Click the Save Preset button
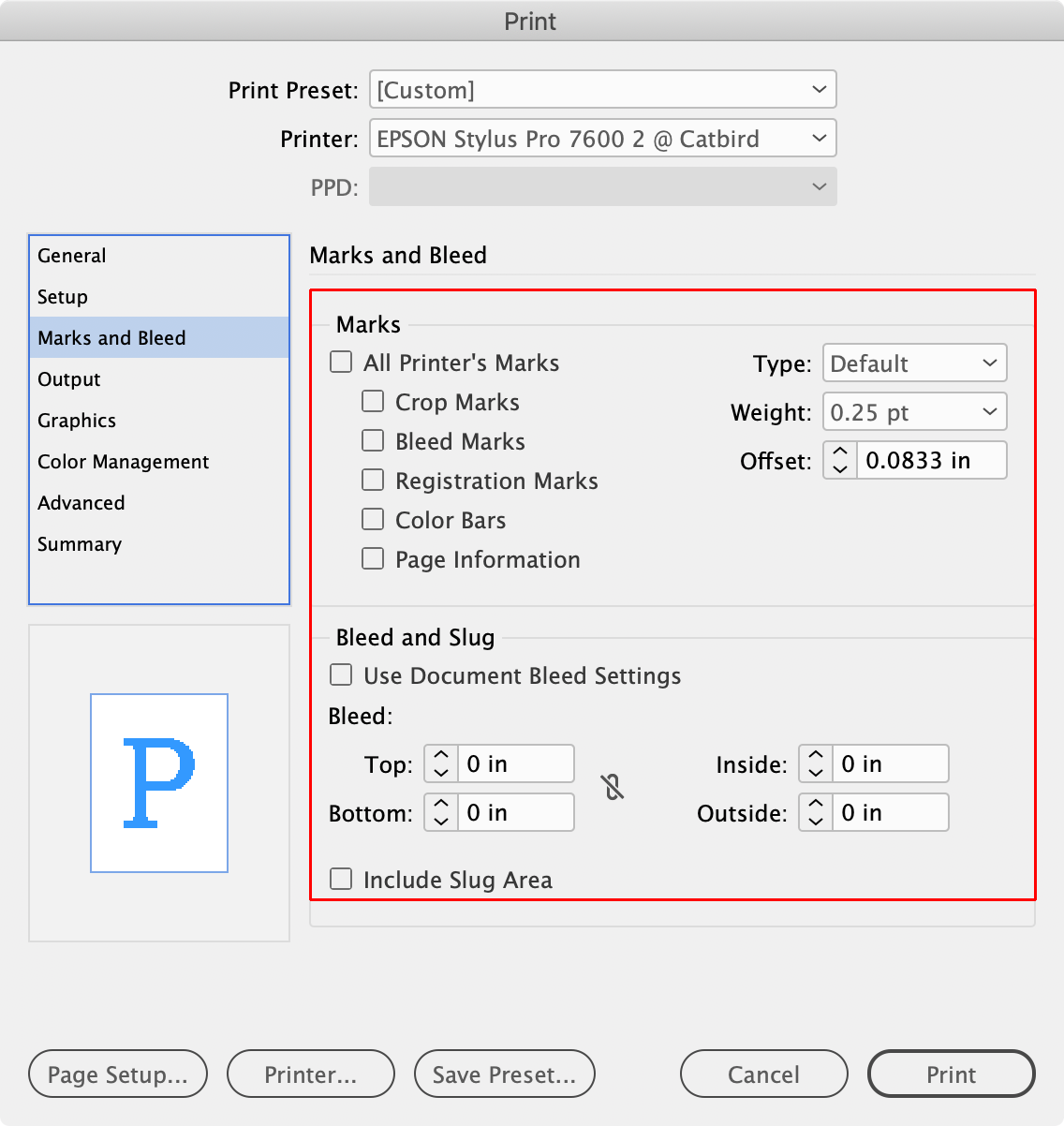This screenshot has height=1126, width=1064. pyautogui.click(x=504, y=1074)
